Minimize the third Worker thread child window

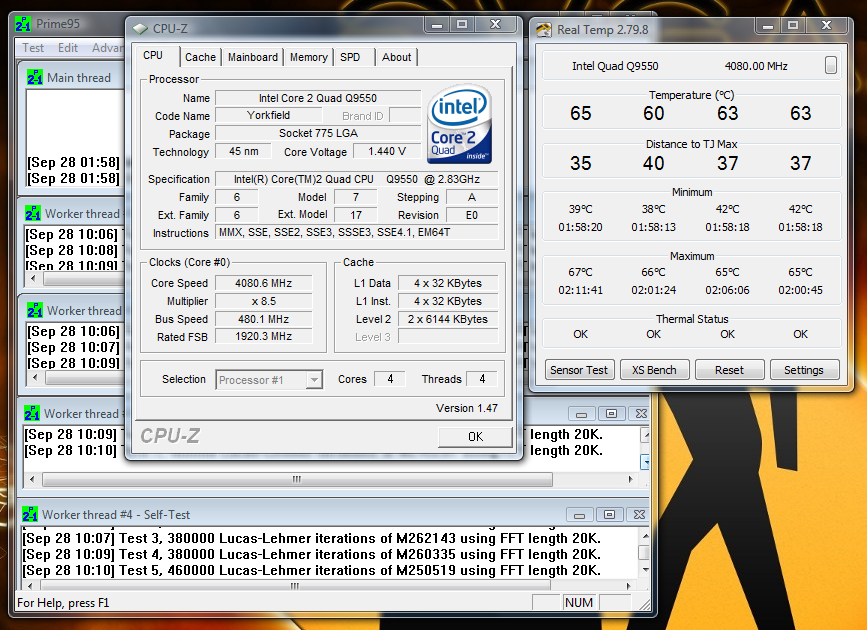tap(581, 414)
